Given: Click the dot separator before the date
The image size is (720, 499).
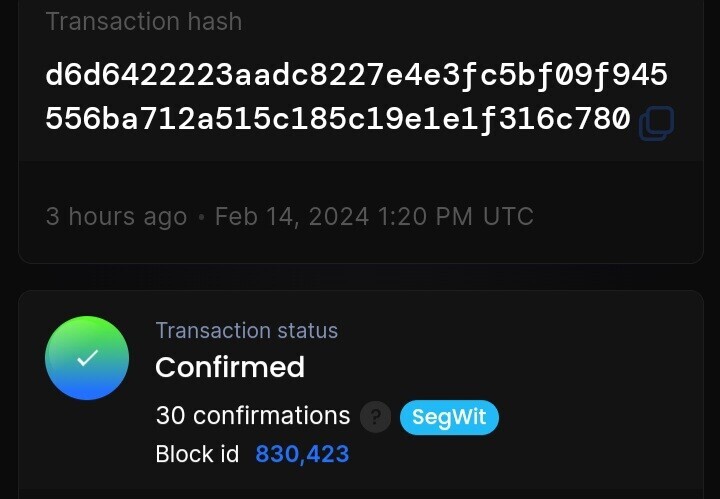Looking at the screenshot, I should point(201,217).
